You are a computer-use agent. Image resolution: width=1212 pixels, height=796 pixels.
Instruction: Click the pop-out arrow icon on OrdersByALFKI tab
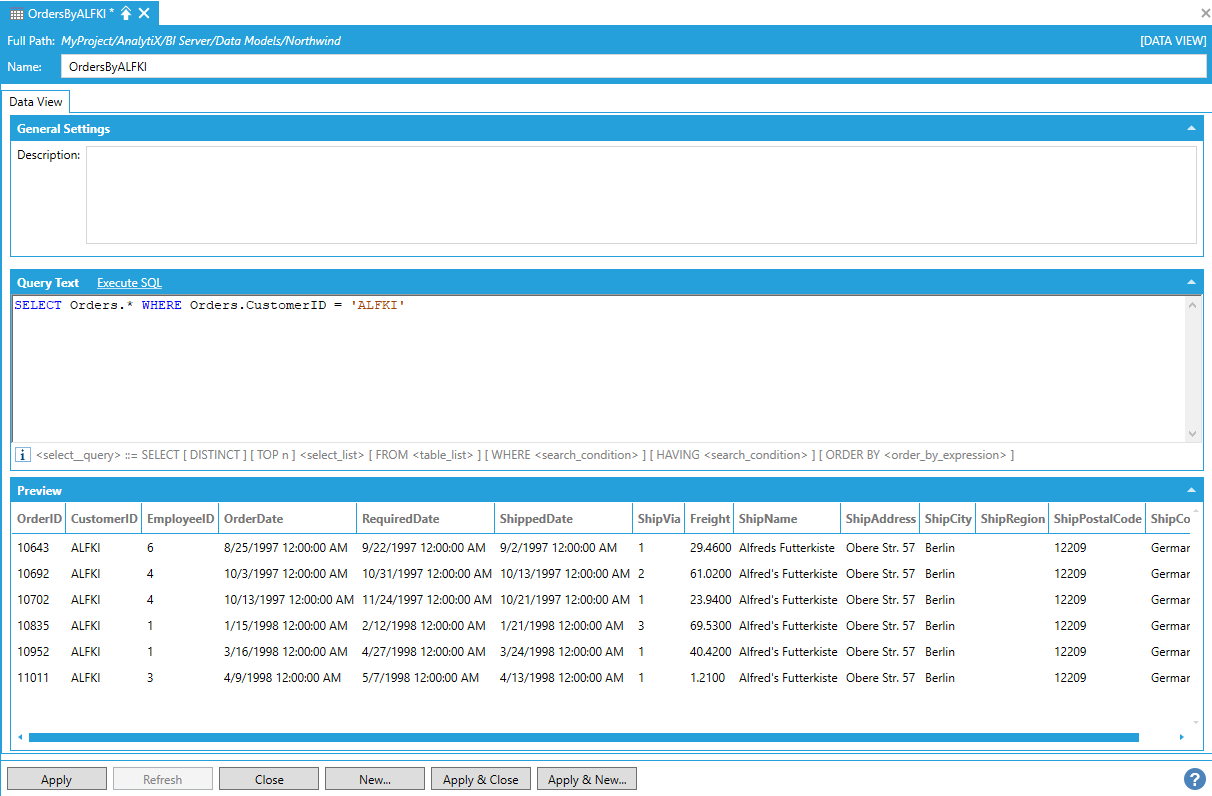[x=126, y=13]
